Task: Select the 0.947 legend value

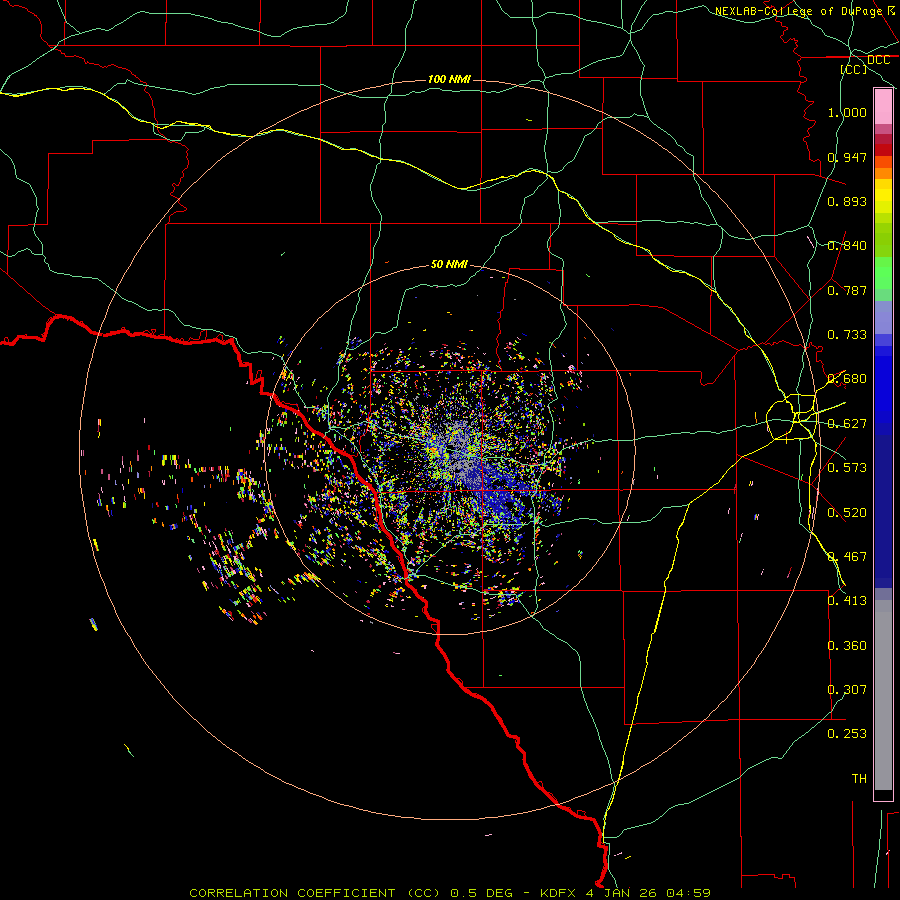Action: tap(847, 157)
